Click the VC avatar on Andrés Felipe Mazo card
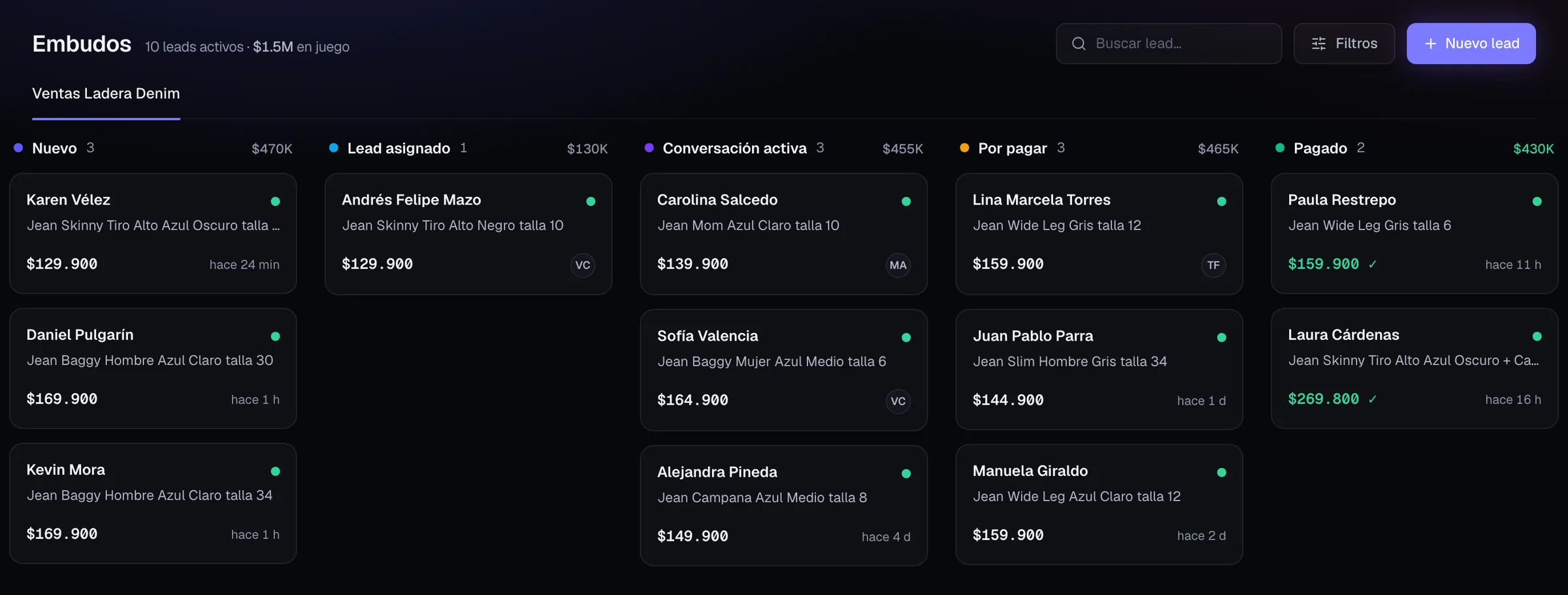The height and width of the screenshot is (595, 1568). [x=582, y=265]
